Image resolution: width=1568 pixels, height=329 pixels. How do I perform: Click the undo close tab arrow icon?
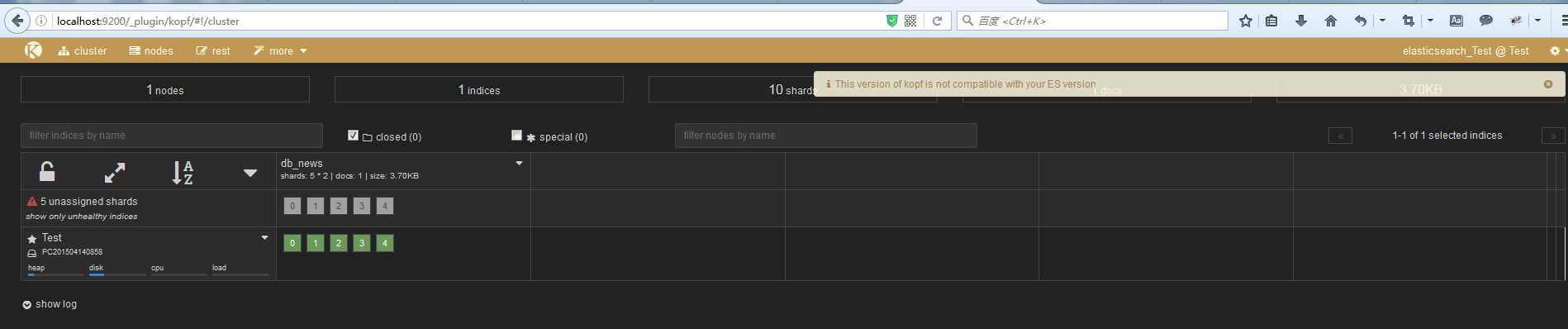(x=1361, y=21)
